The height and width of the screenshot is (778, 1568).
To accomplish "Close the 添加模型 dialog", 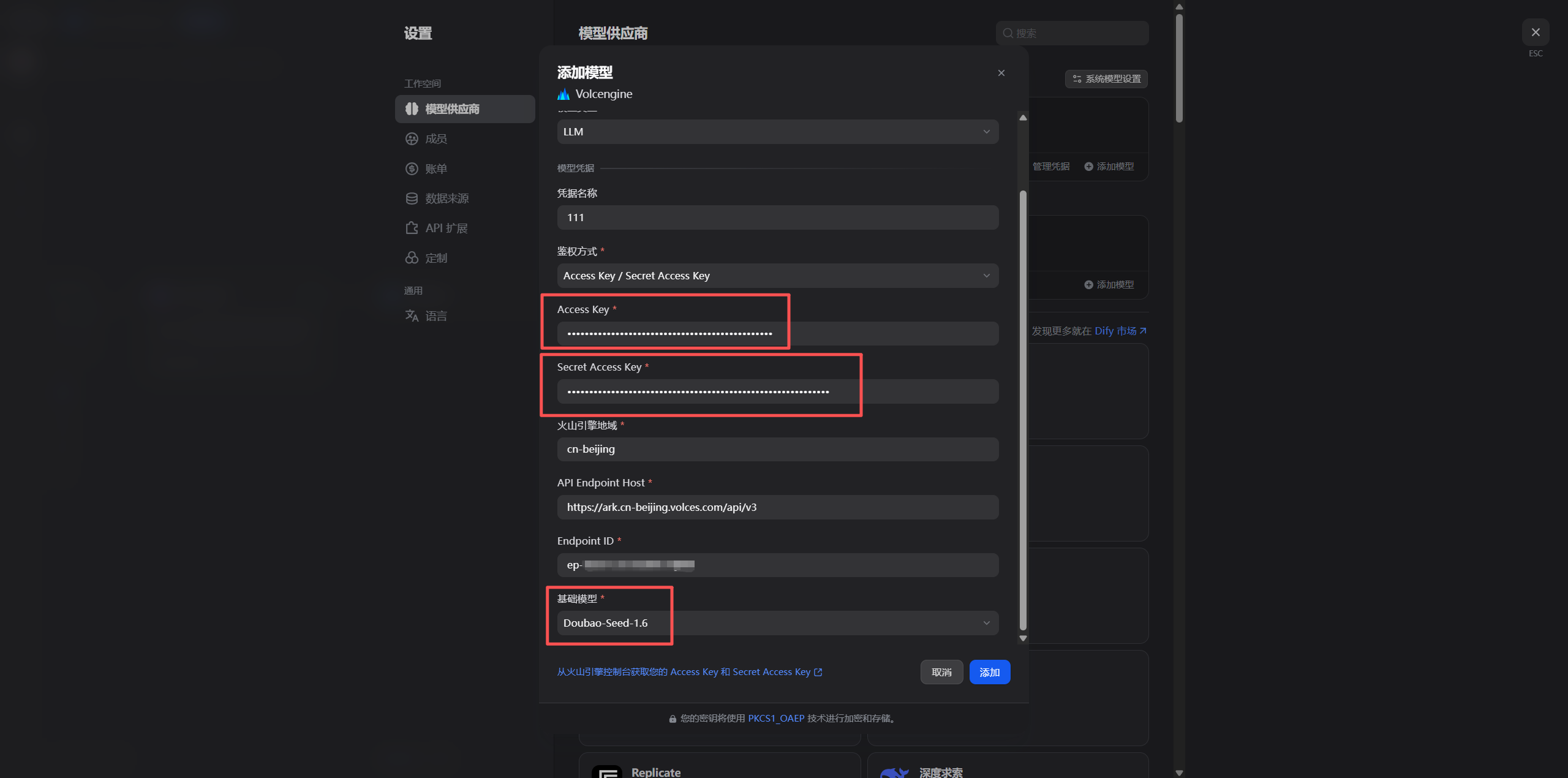I will tap(1001, 73).
